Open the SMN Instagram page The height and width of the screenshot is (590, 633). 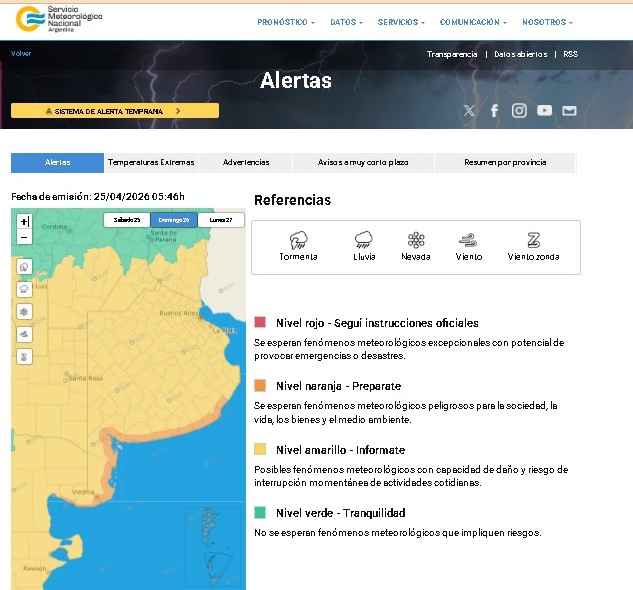[519, 111]
